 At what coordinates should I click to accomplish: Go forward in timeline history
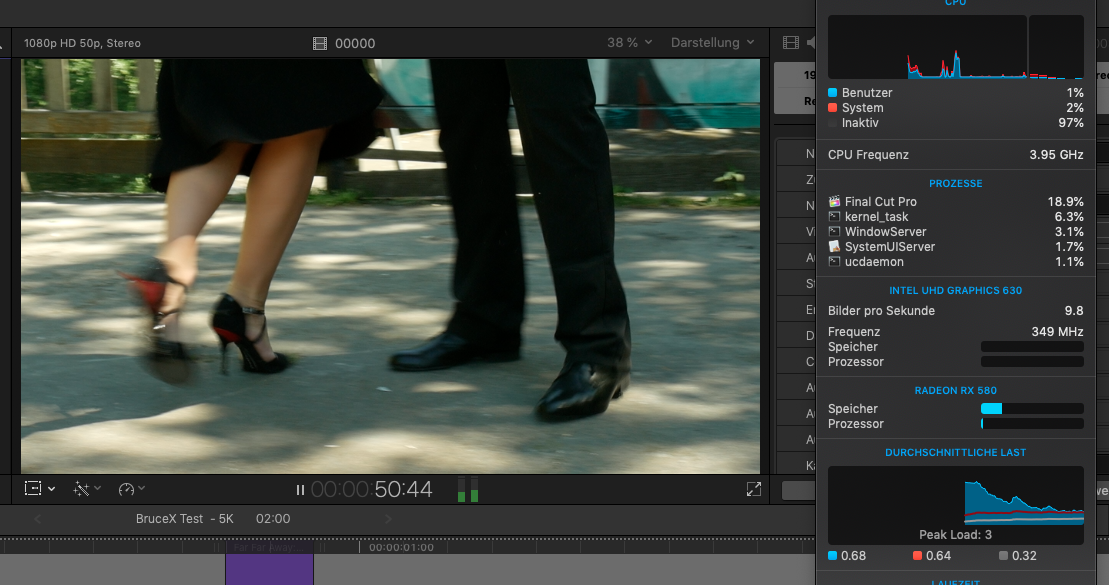(x=389, y=519)
